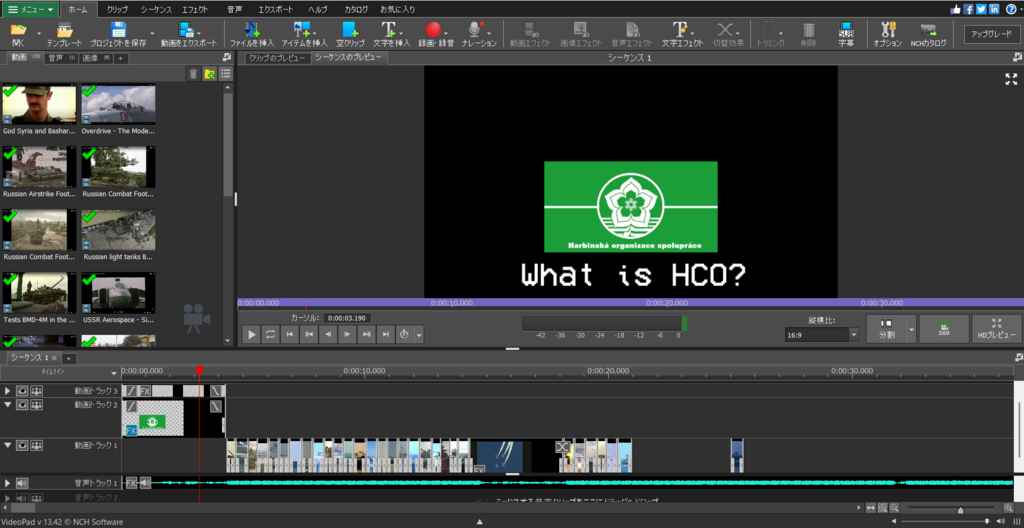
Task: Select the USSR Aerospace clip thumbnail
Action: [118, 293]
